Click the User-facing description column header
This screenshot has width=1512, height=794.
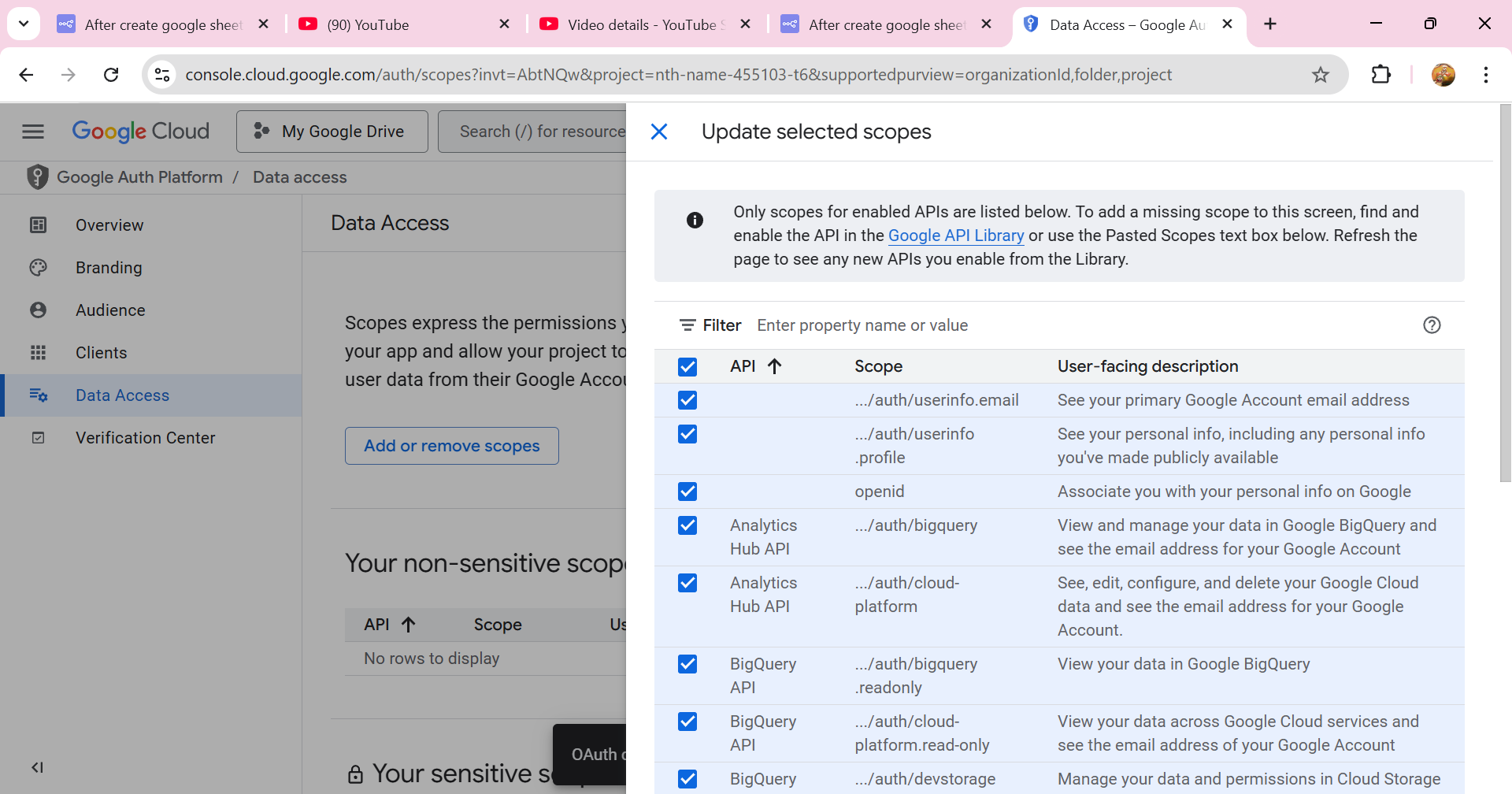coord(1147,366)
